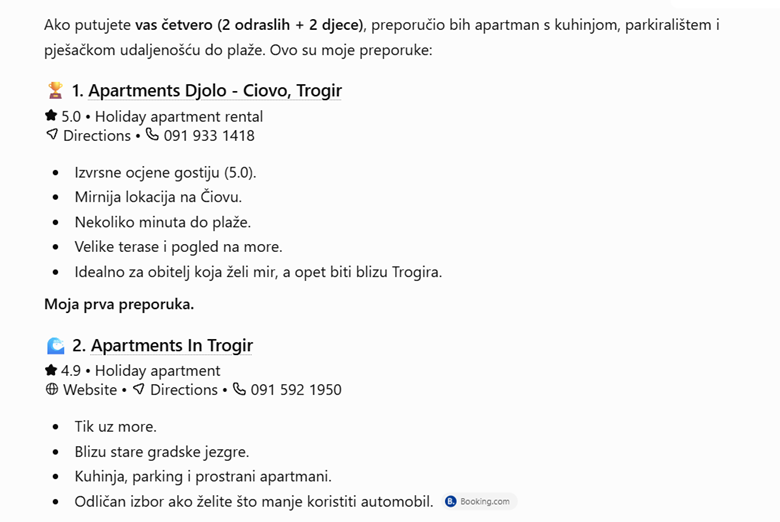
Task: Open Apartments Djolo - Ciovo, Trogir link
Action: 215,91
